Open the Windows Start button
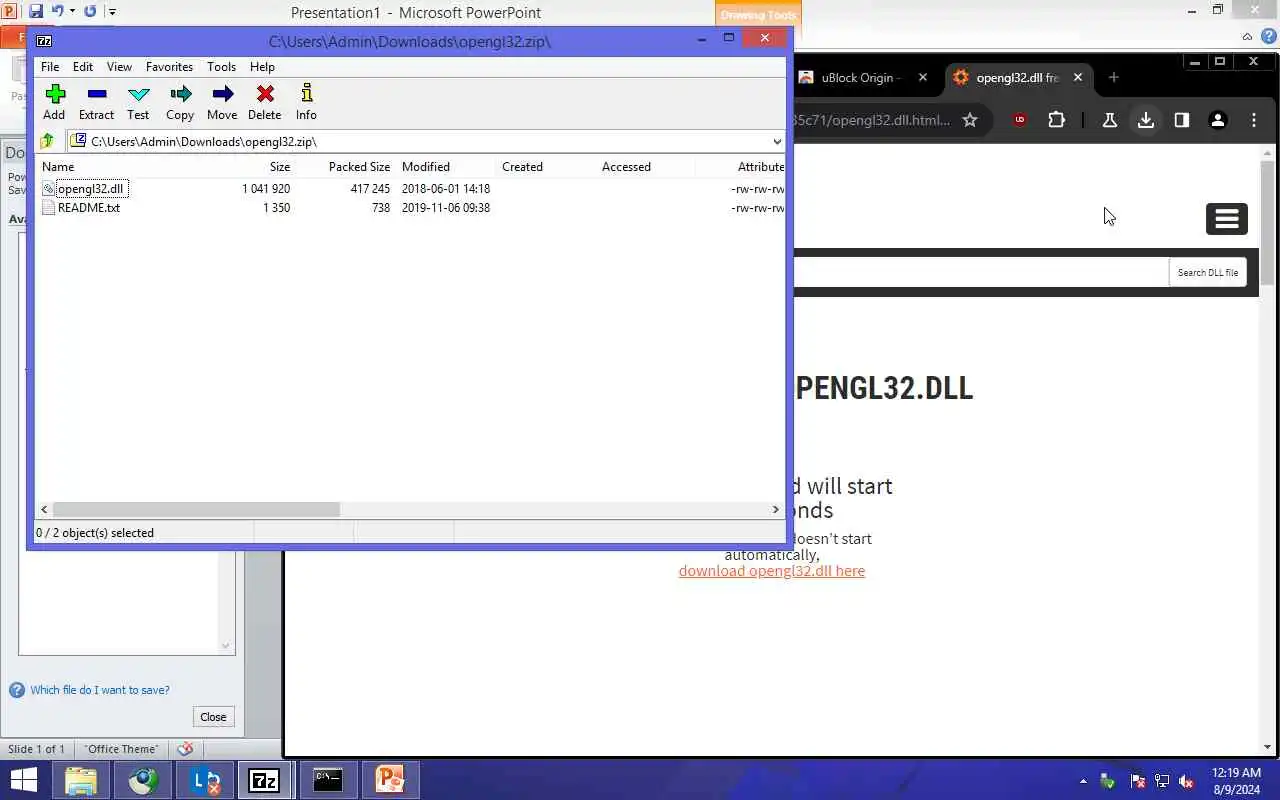The height and width of the screenshot is (800, 1280). 24,780
